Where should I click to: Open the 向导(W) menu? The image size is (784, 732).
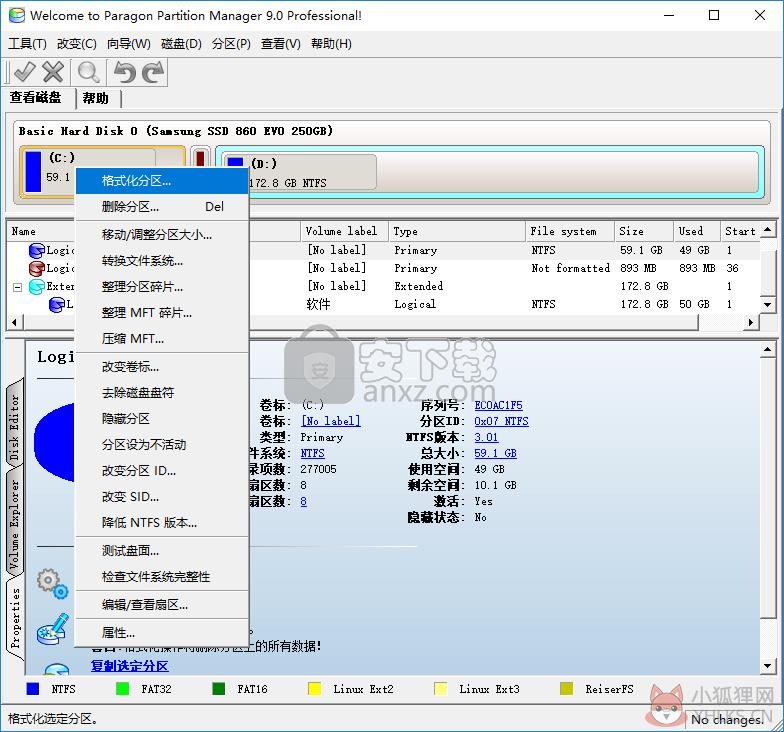pyautogui.click(x=128, y=44)
